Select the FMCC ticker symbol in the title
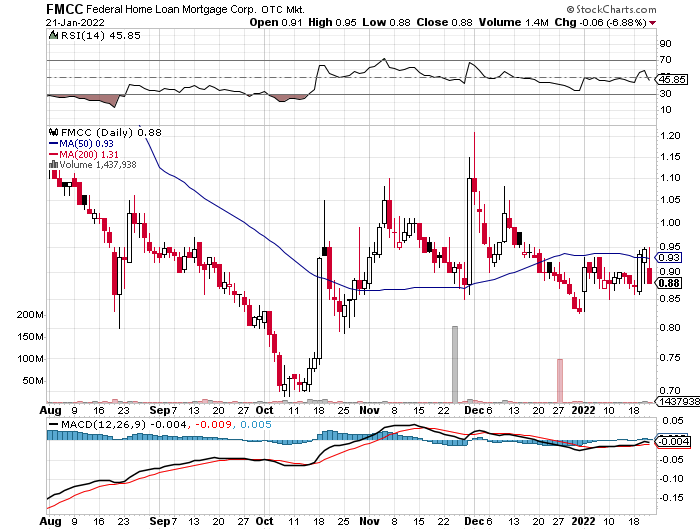Image resolution: width=700 pixels, height=530 pixels. 64,9
